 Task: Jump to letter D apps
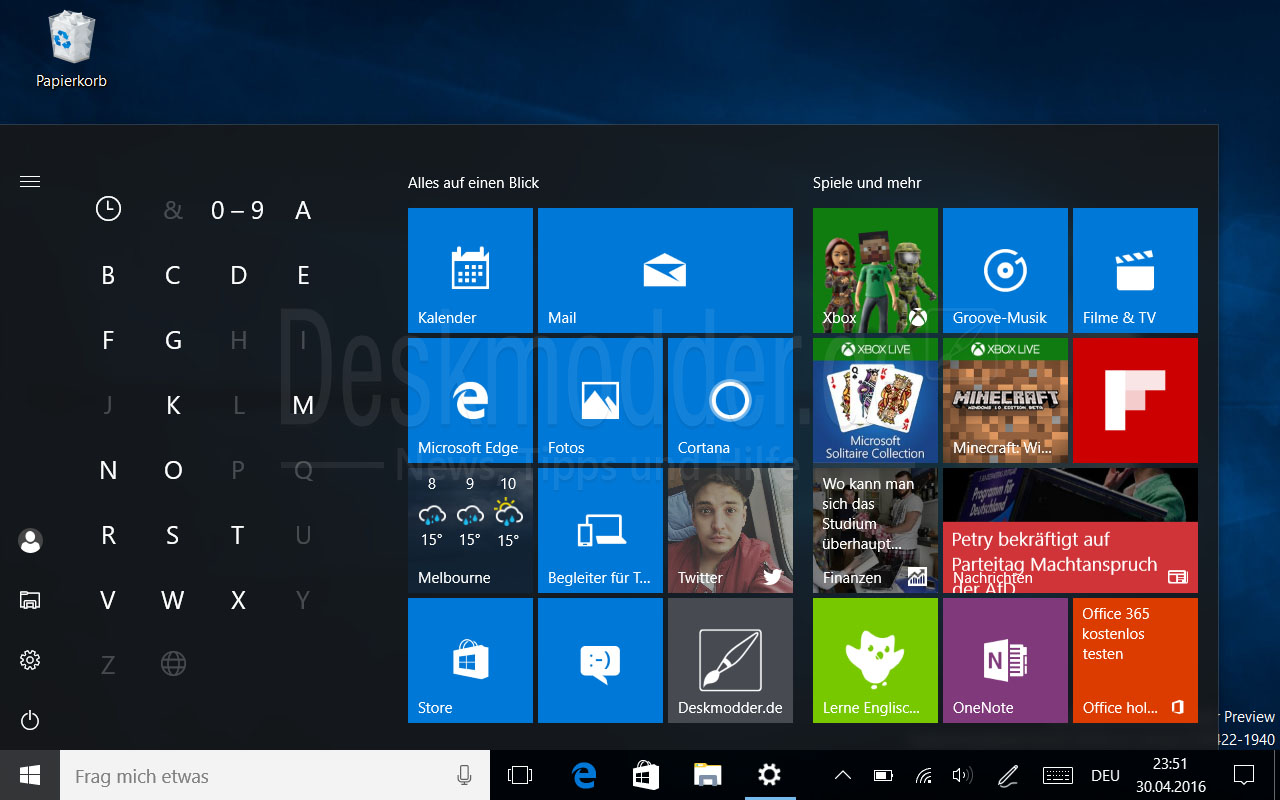(x=238, y=275)
